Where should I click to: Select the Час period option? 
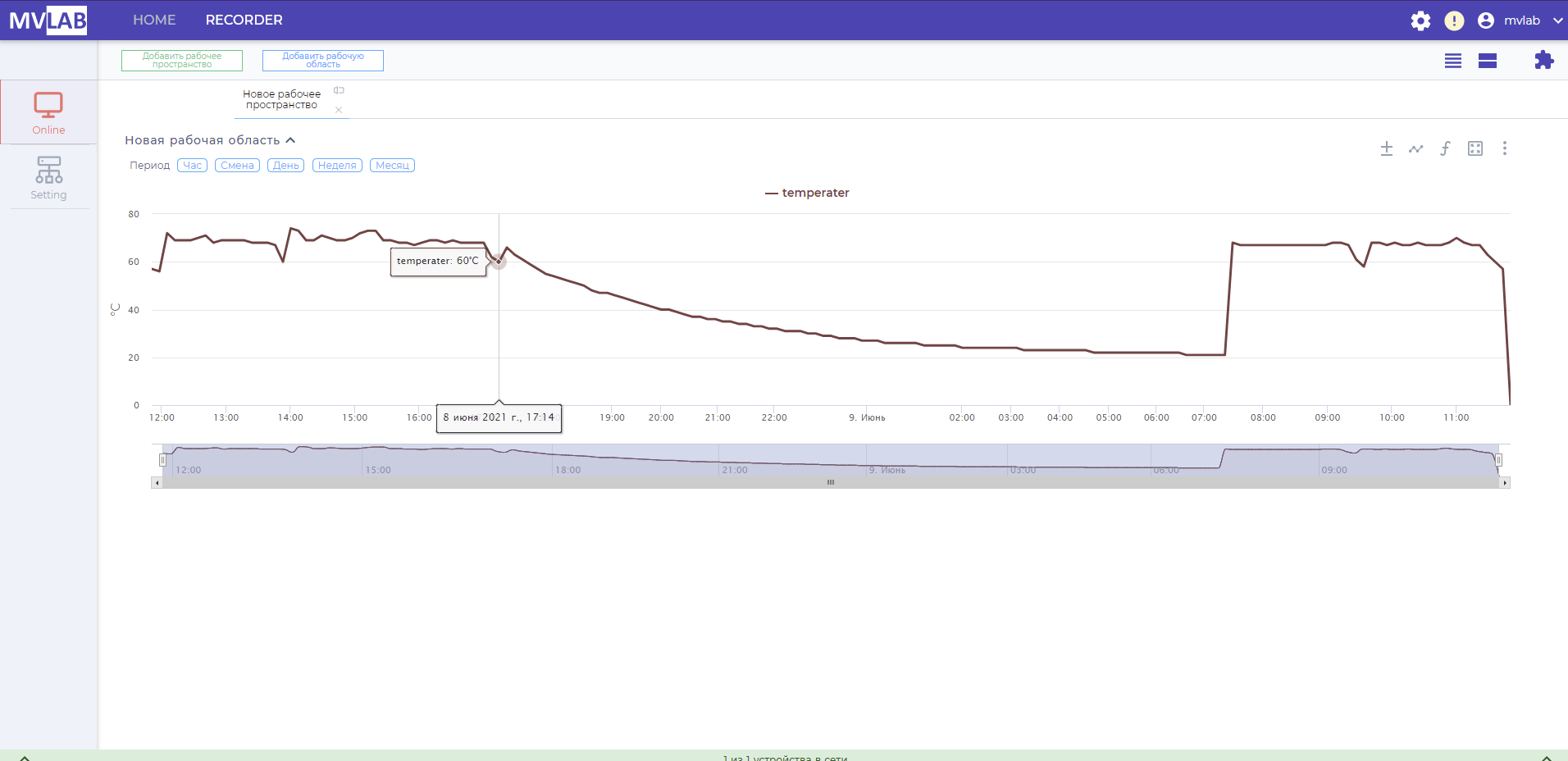tap(192, 166)
